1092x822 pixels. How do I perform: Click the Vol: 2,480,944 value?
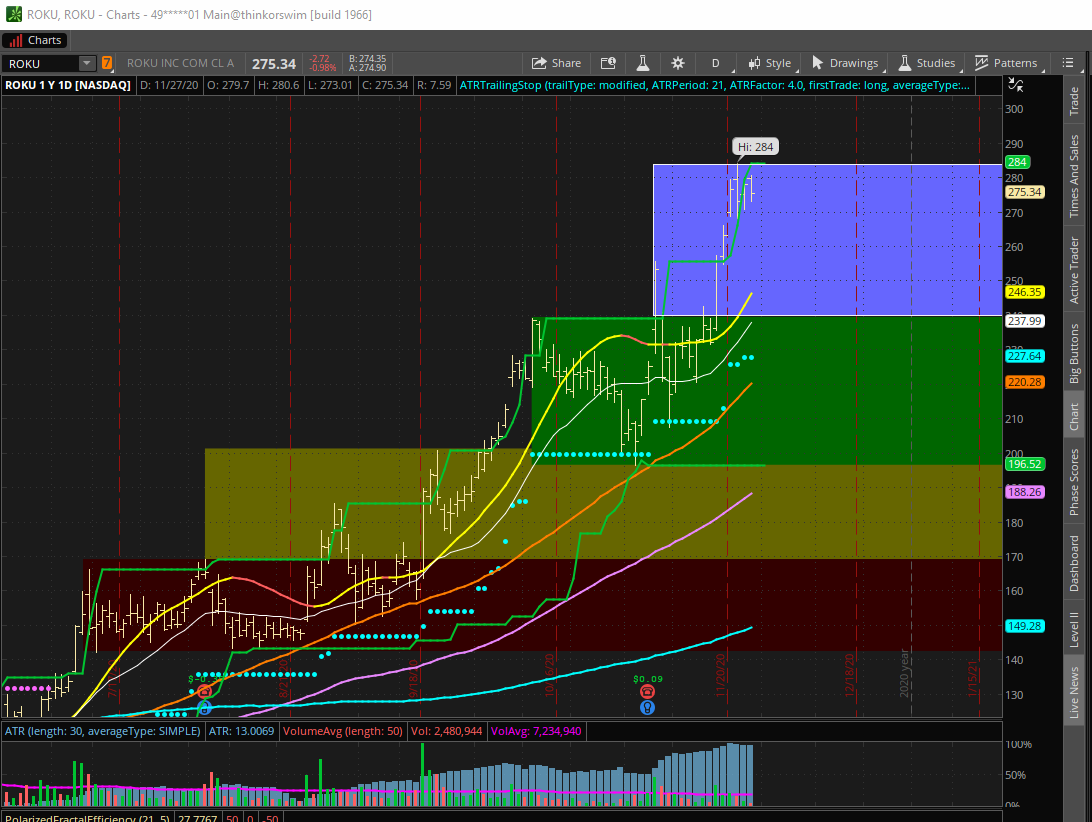[446, 731]
